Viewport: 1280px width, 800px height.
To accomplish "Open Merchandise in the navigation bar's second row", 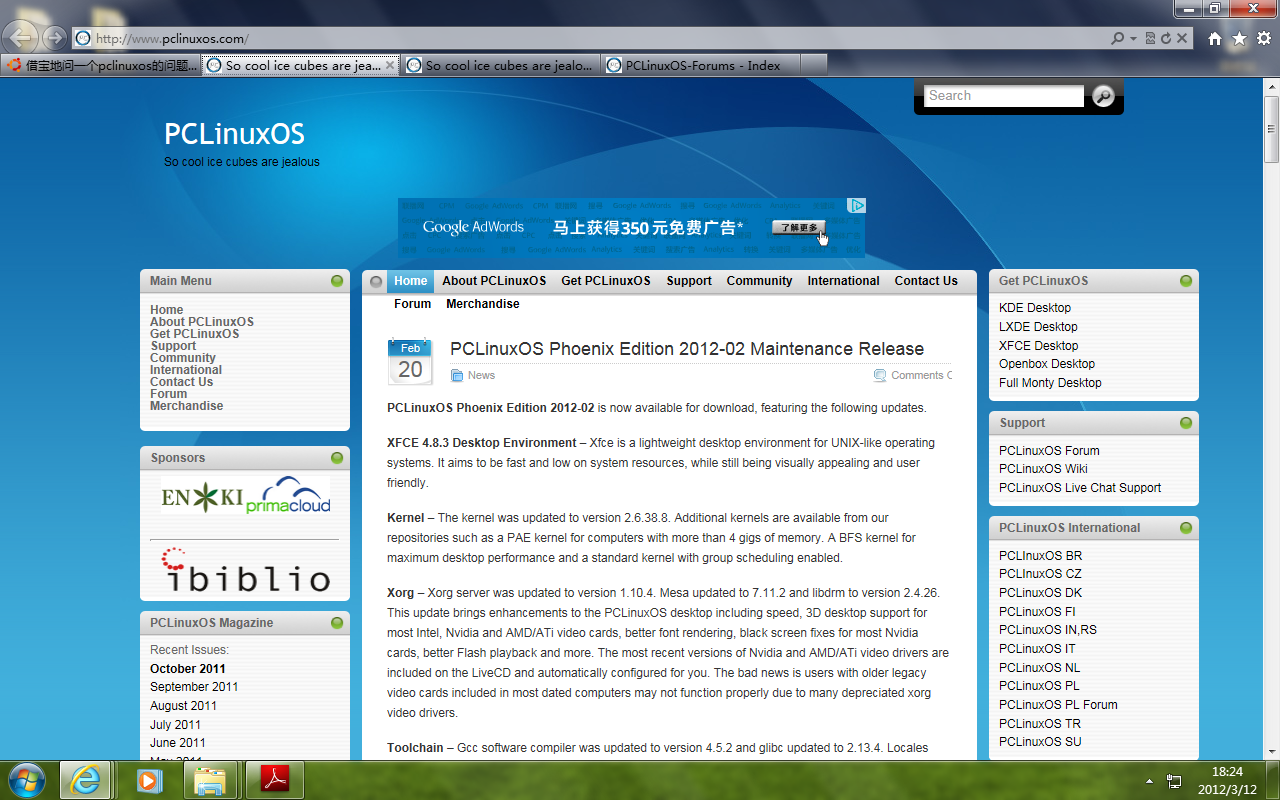I will [483, 304].
